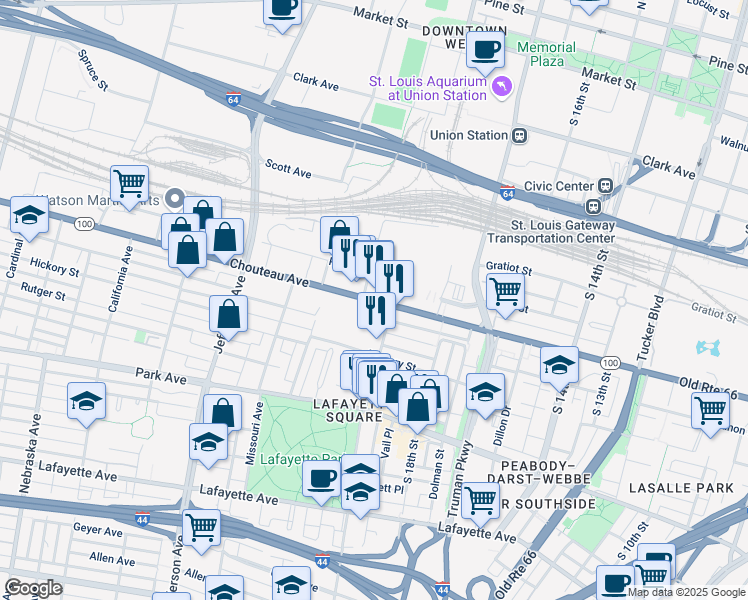This screenshot has width=748, height=600.
Task: Click the I-64 shield left of Civic Center
Action: [508, 193]
